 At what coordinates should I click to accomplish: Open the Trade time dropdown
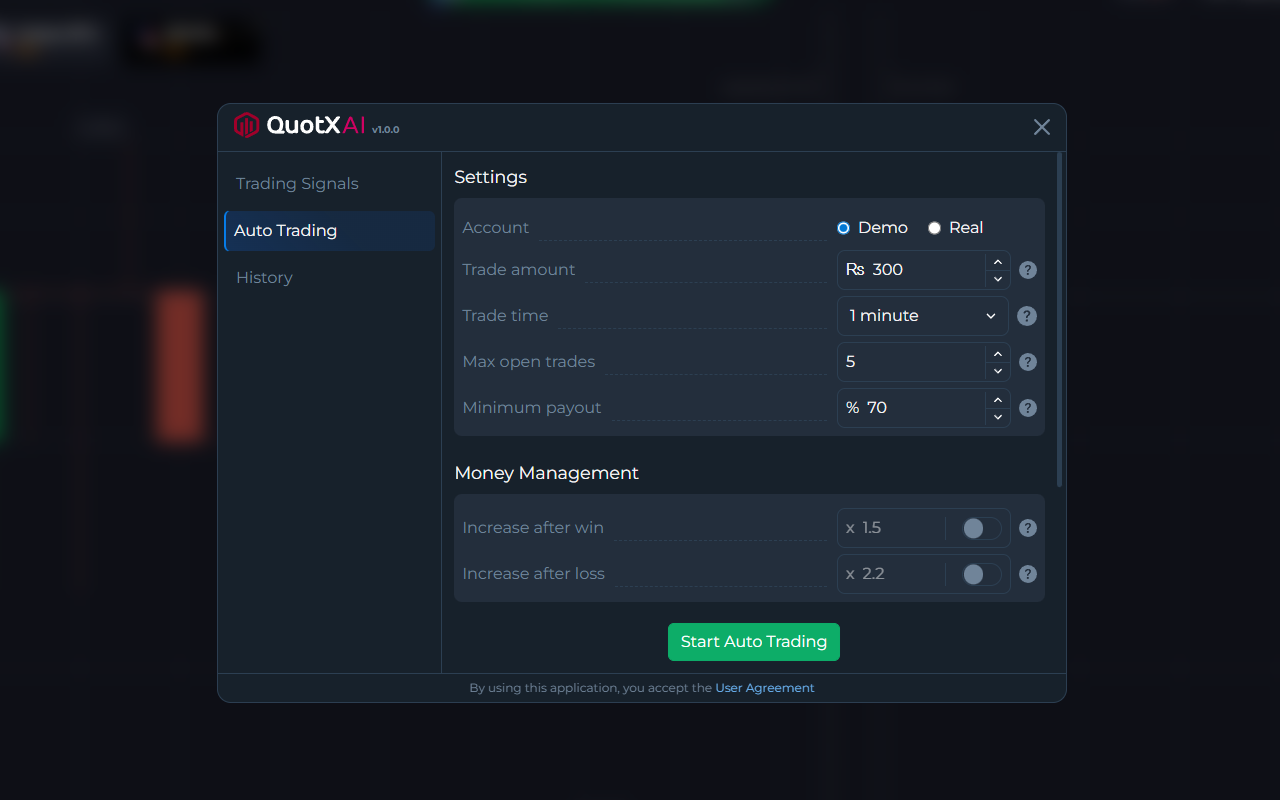[x=923, y=316]
